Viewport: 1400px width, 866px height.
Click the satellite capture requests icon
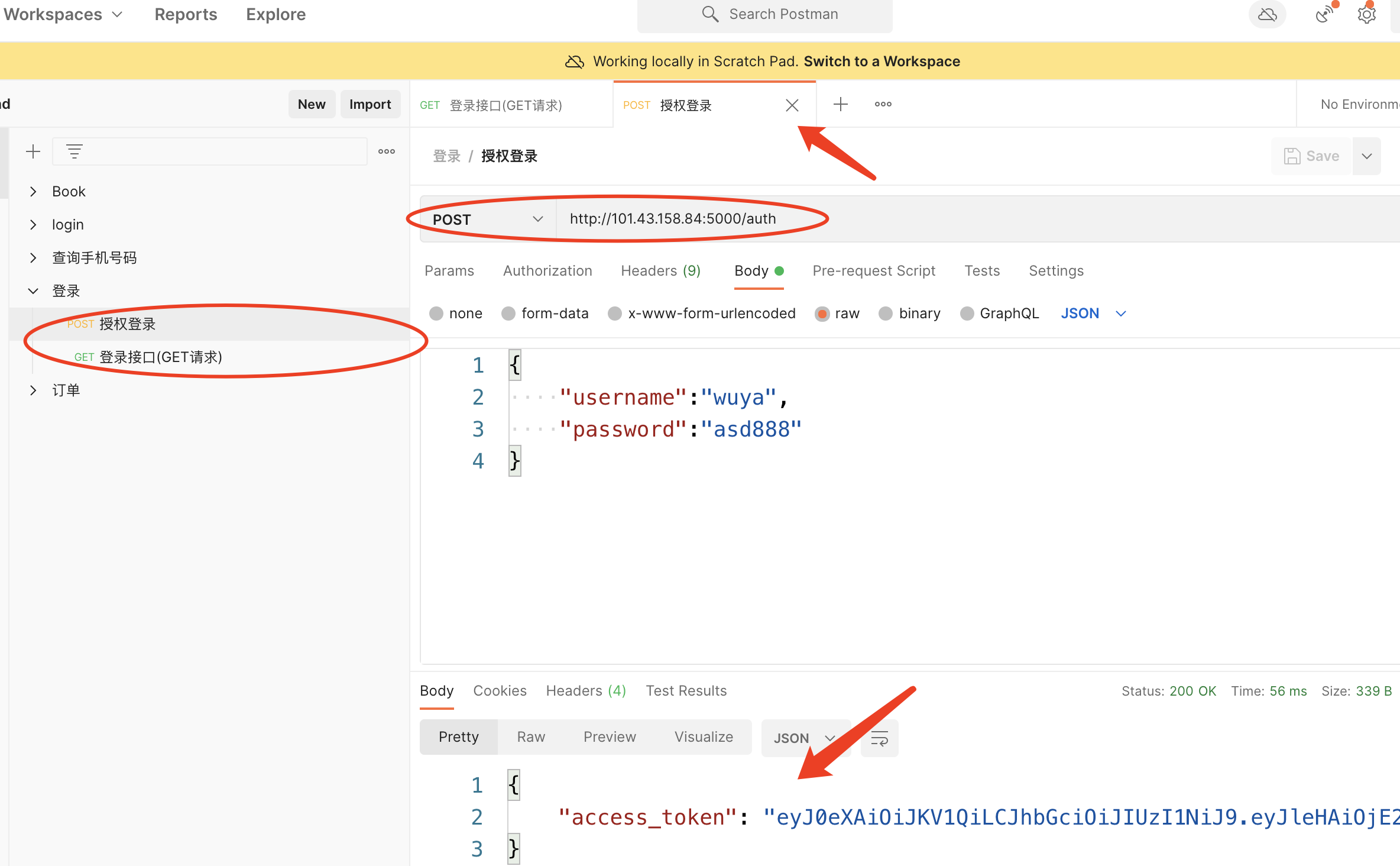(x=1325, y=14)
